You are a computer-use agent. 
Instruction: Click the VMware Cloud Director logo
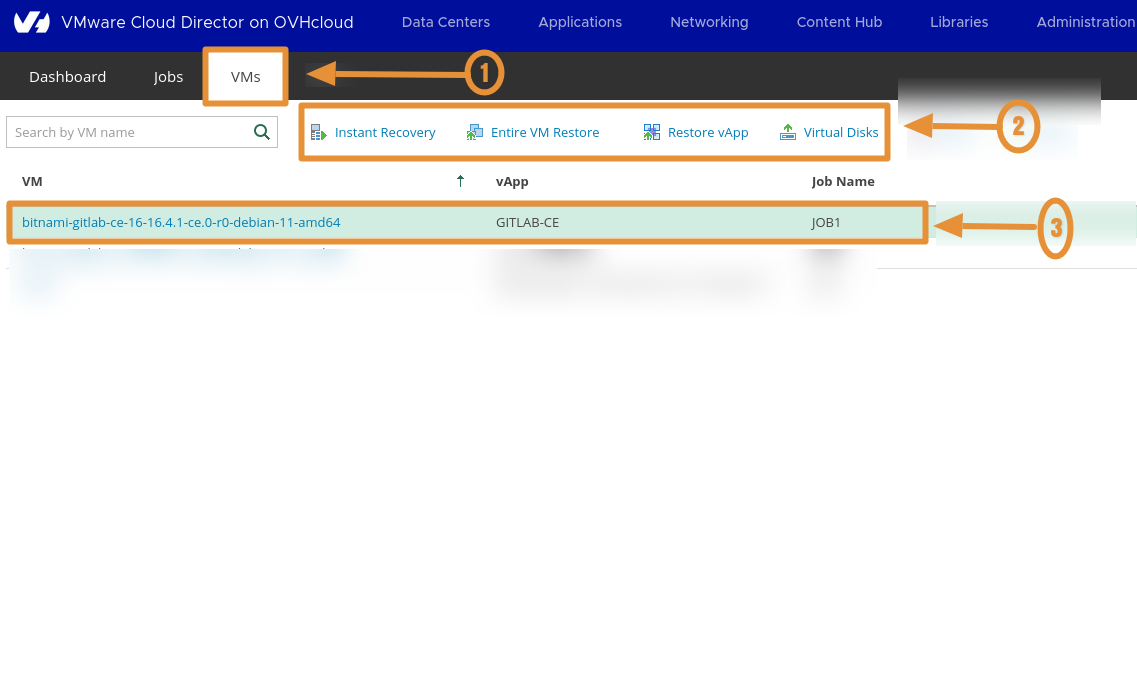click(x=30, y=21)
